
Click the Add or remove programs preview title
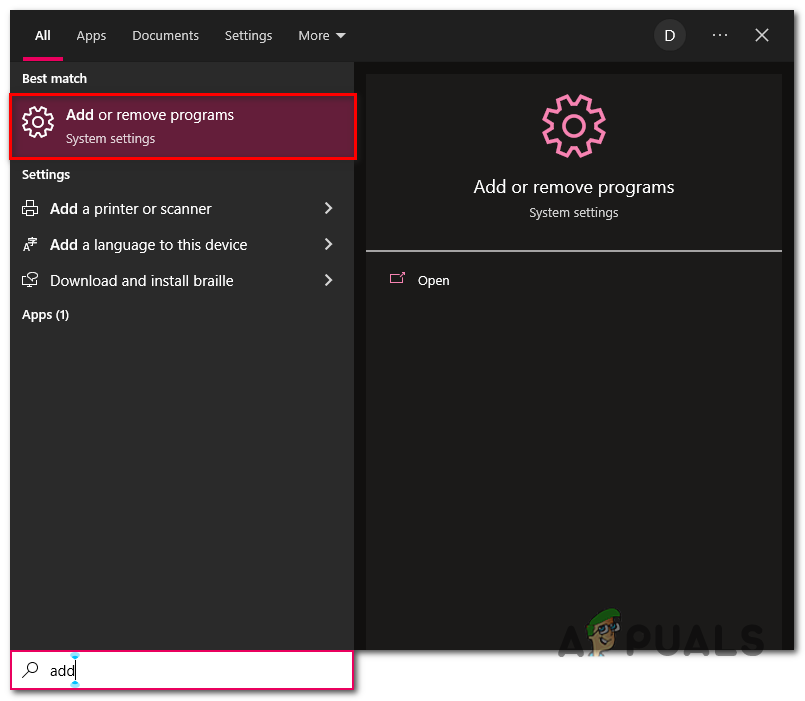[x=573, y=187]
